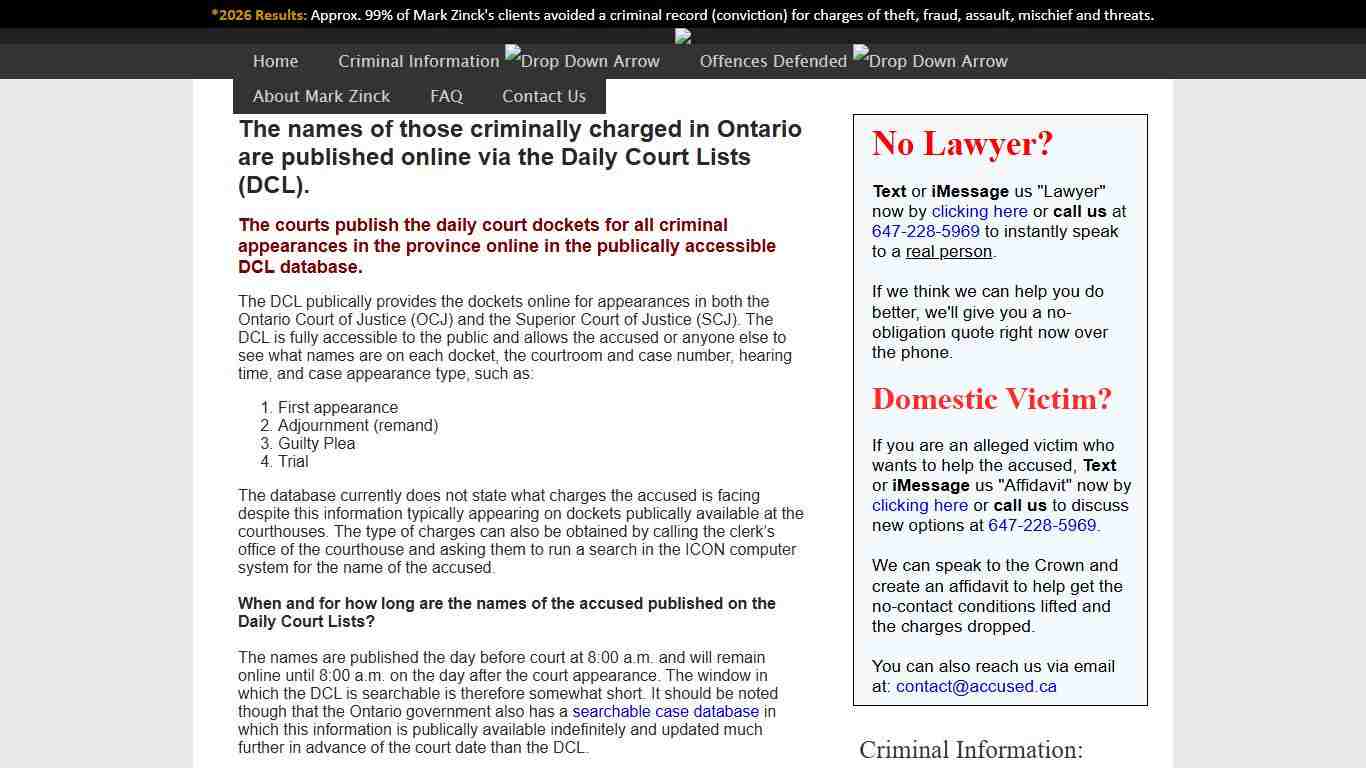Click 'clicking here' under Domestic Victim
The width and height of the screenshot is (1366, 768).
(919, 505)
